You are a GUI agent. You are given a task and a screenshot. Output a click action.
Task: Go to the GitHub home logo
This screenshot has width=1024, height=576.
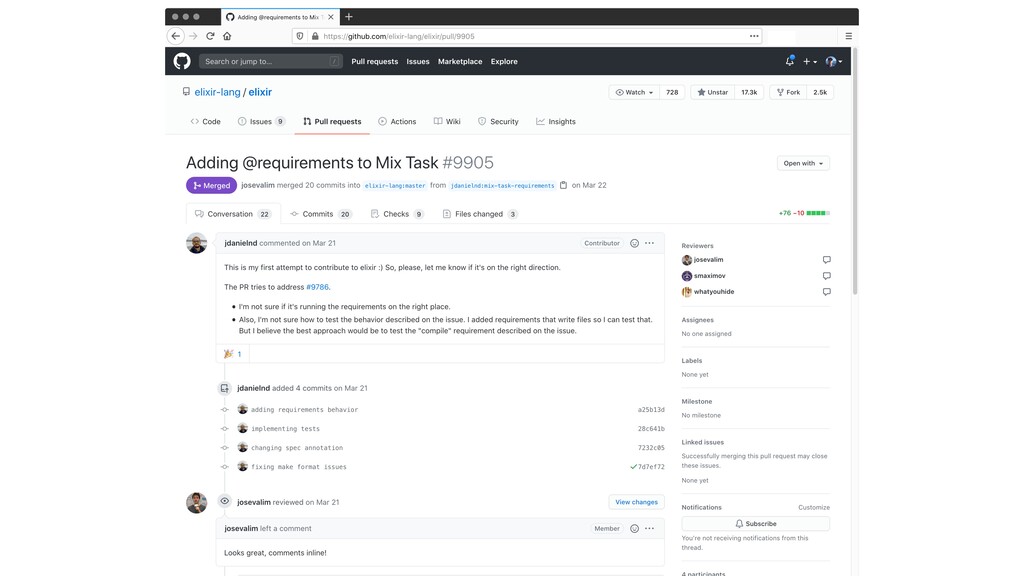point(182,61)
